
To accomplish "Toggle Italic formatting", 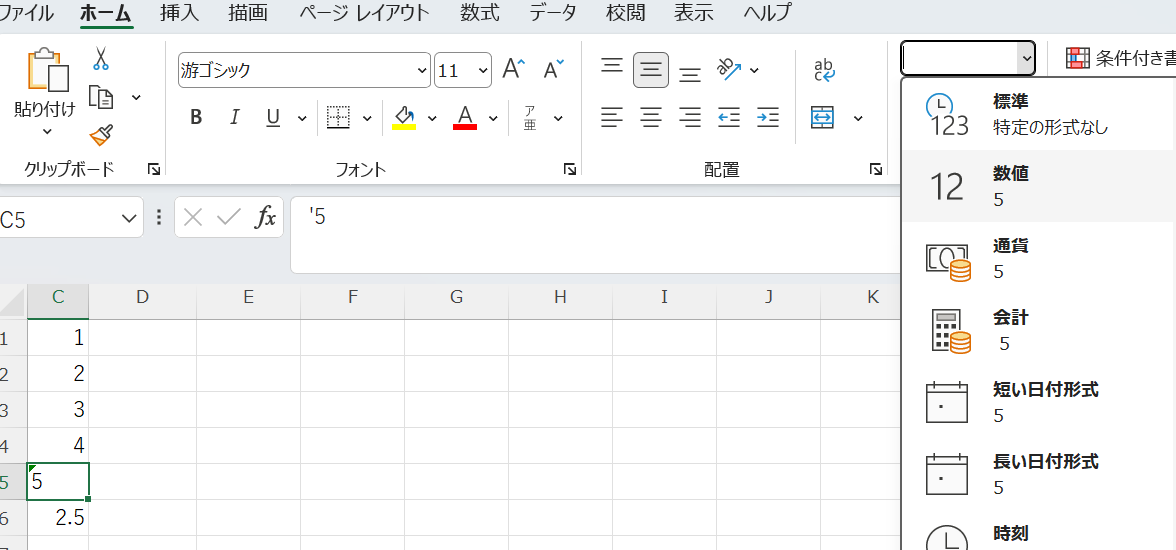I will click(234, 118).
